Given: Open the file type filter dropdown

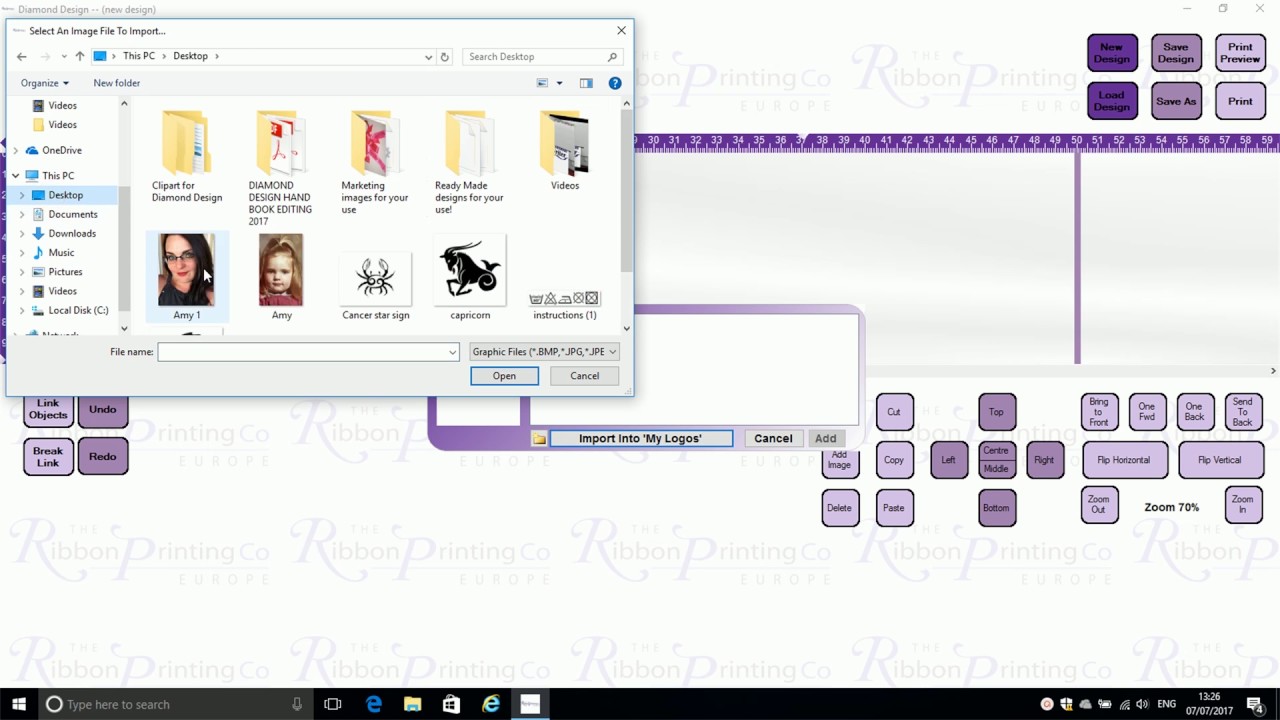Looking at the screenshot, I should 544,352.
